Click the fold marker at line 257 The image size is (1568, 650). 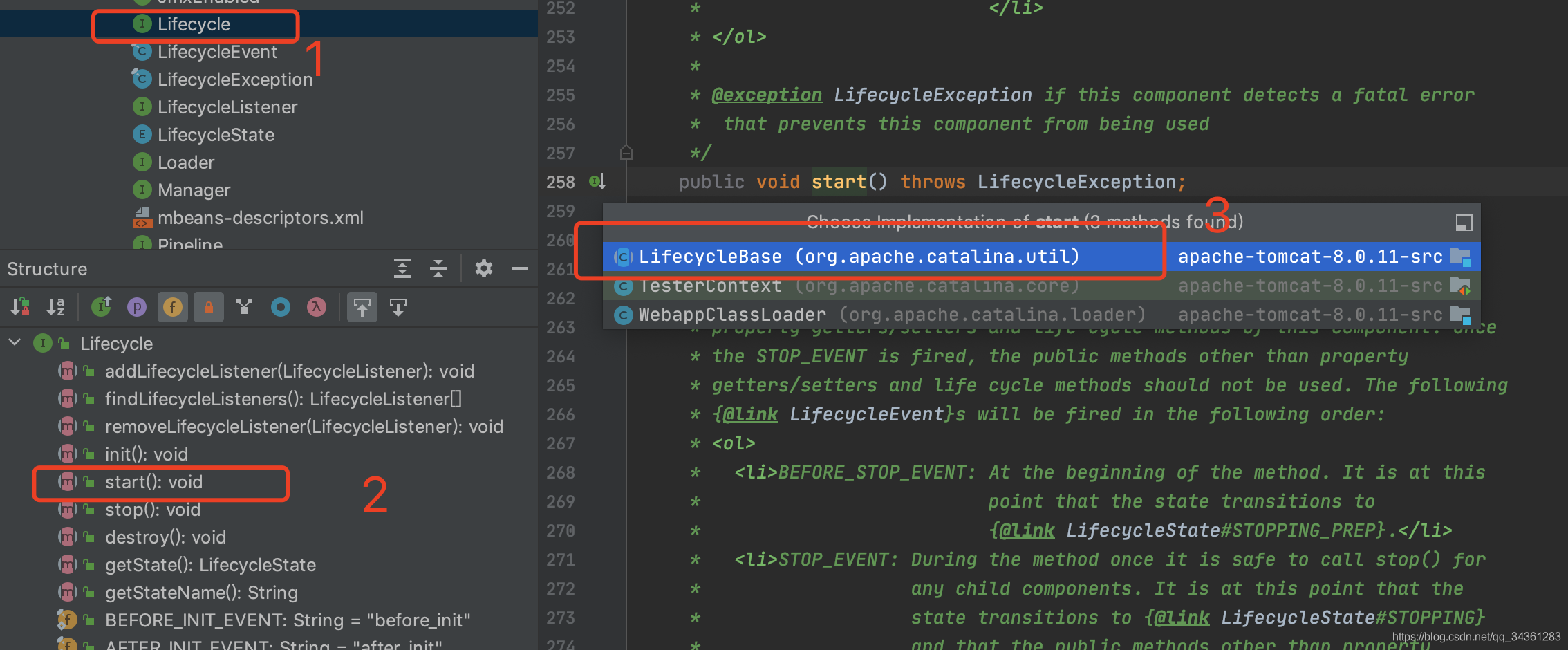click(626, 152)
